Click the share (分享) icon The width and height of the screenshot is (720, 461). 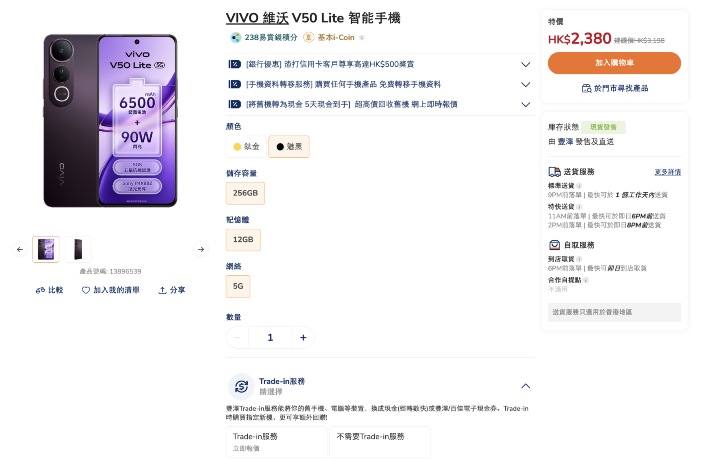(162, 291)
